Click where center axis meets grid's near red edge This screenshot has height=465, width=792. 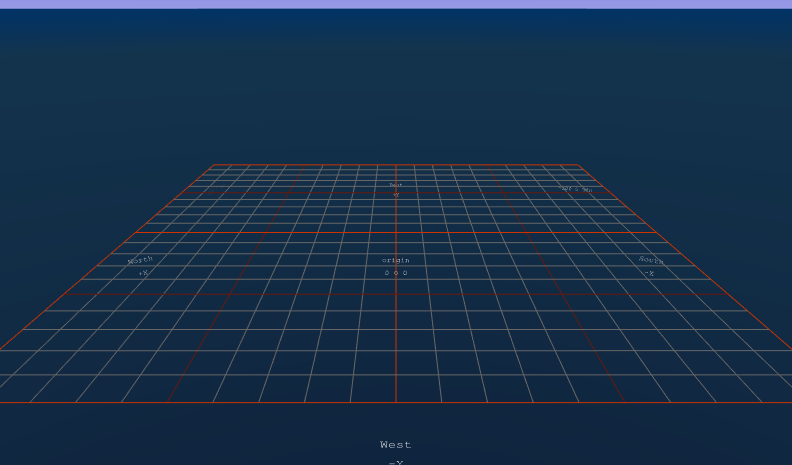coord(396,402)
